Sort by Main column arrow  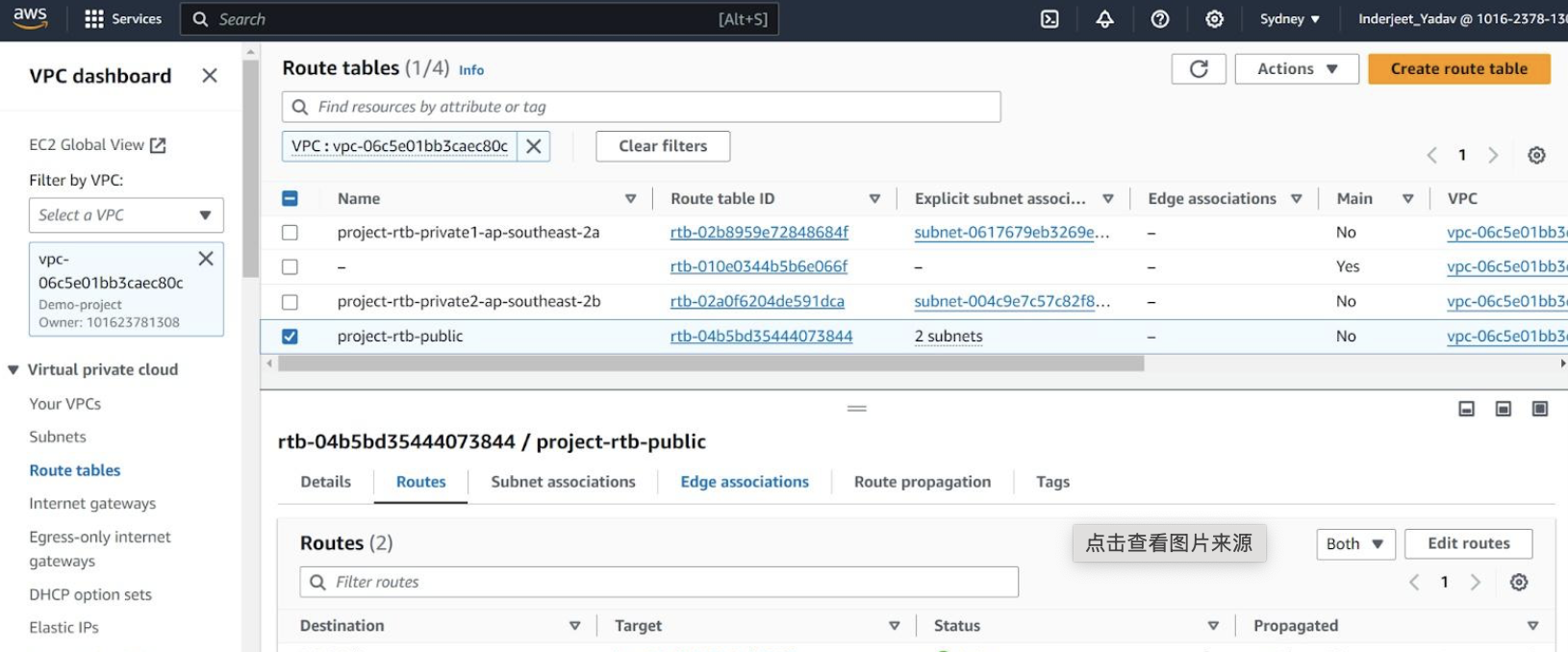1407,199
